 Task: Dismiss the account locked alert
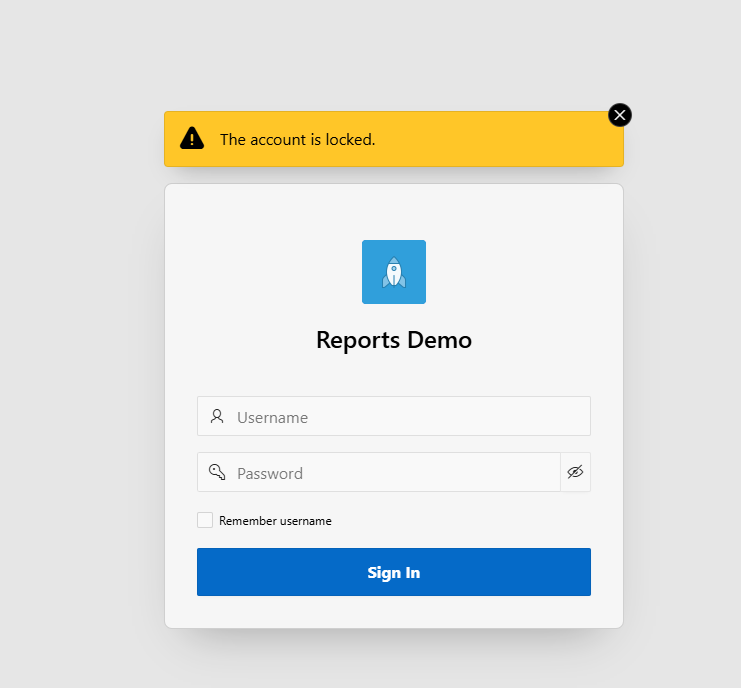620,115
